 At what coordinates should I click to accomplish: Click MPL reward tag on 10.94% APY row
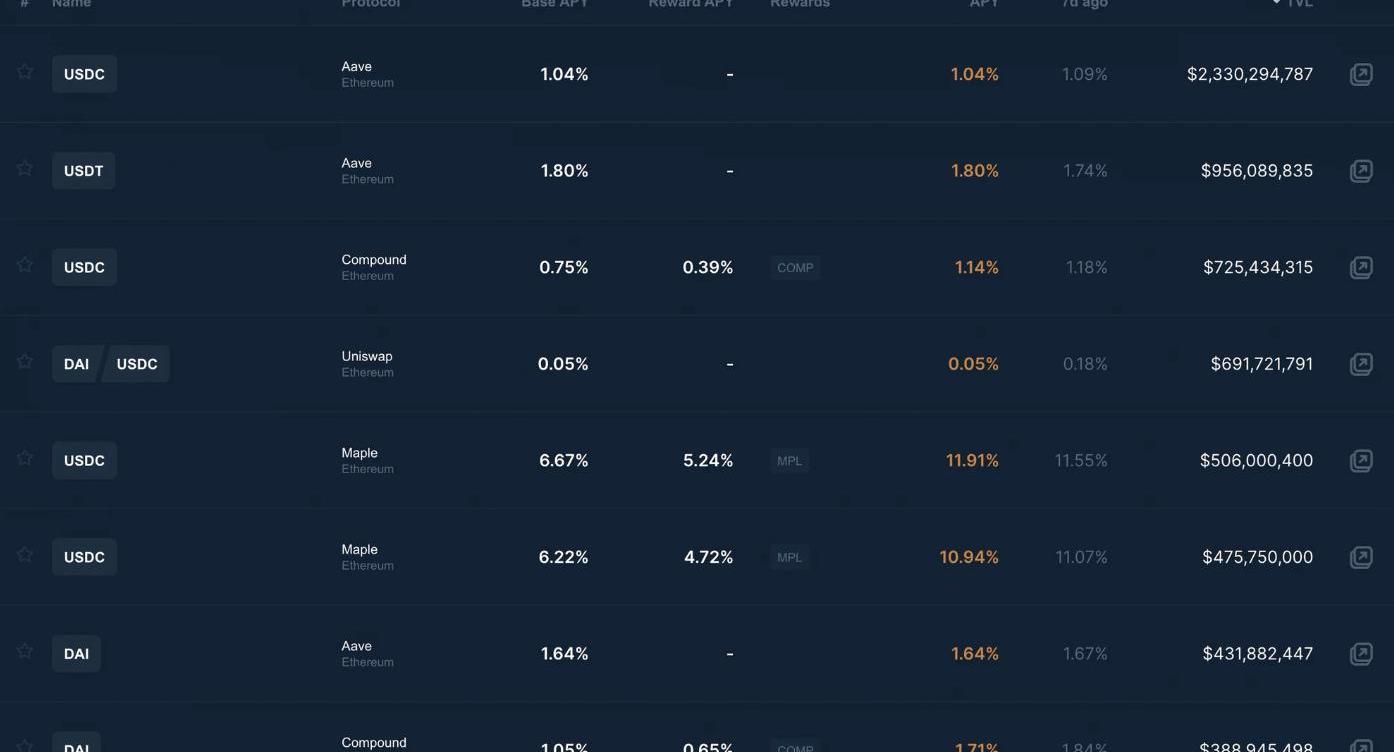point(789,557)
